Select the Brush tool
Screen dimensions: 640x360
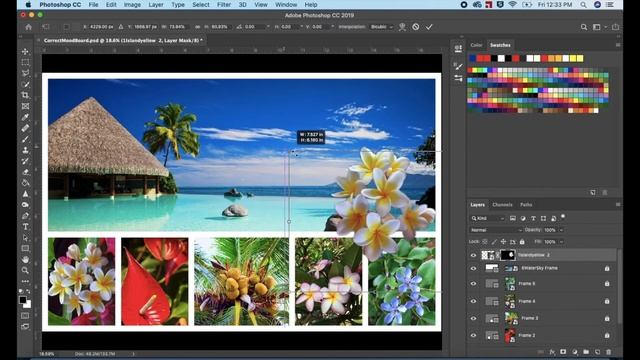pyautogui.click(x=25, y=139)
